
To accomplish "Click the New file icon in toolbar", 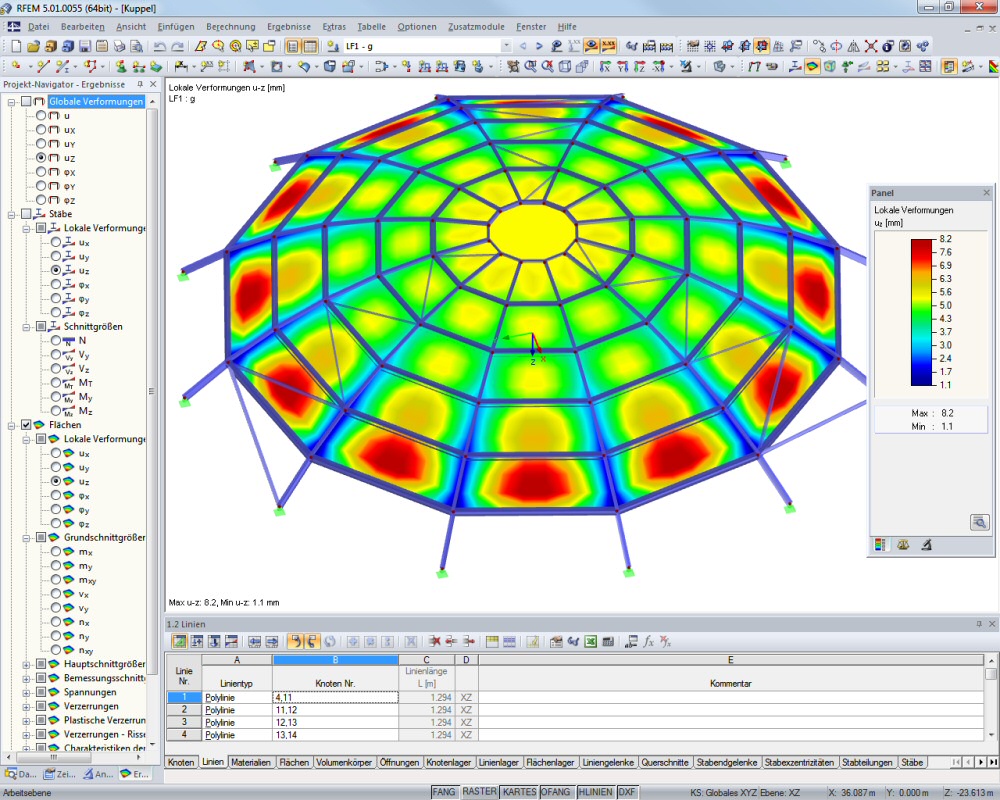I will (16, 46).
